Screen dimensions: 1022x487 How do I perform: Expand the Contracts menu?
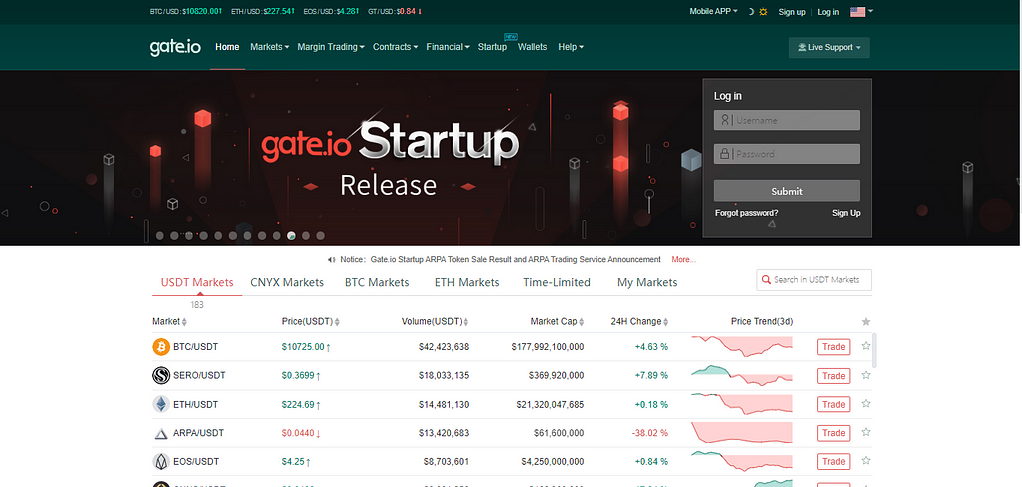pos(396,47)
